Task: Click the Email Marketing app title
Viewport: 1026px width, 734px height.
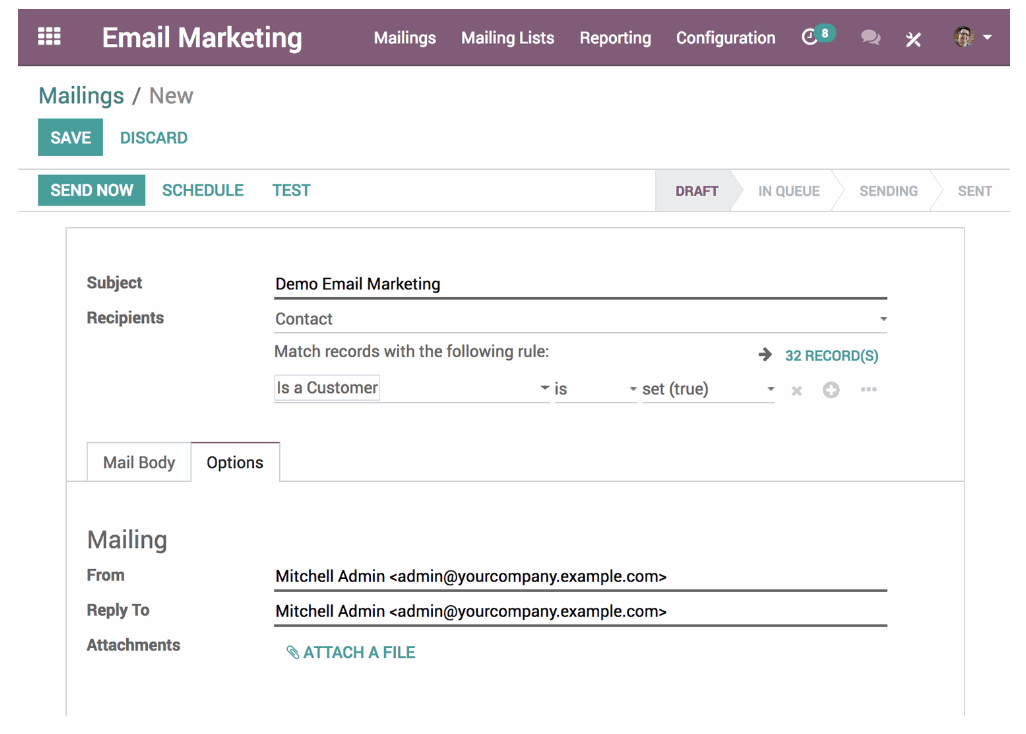Action: tap(202, 37)
